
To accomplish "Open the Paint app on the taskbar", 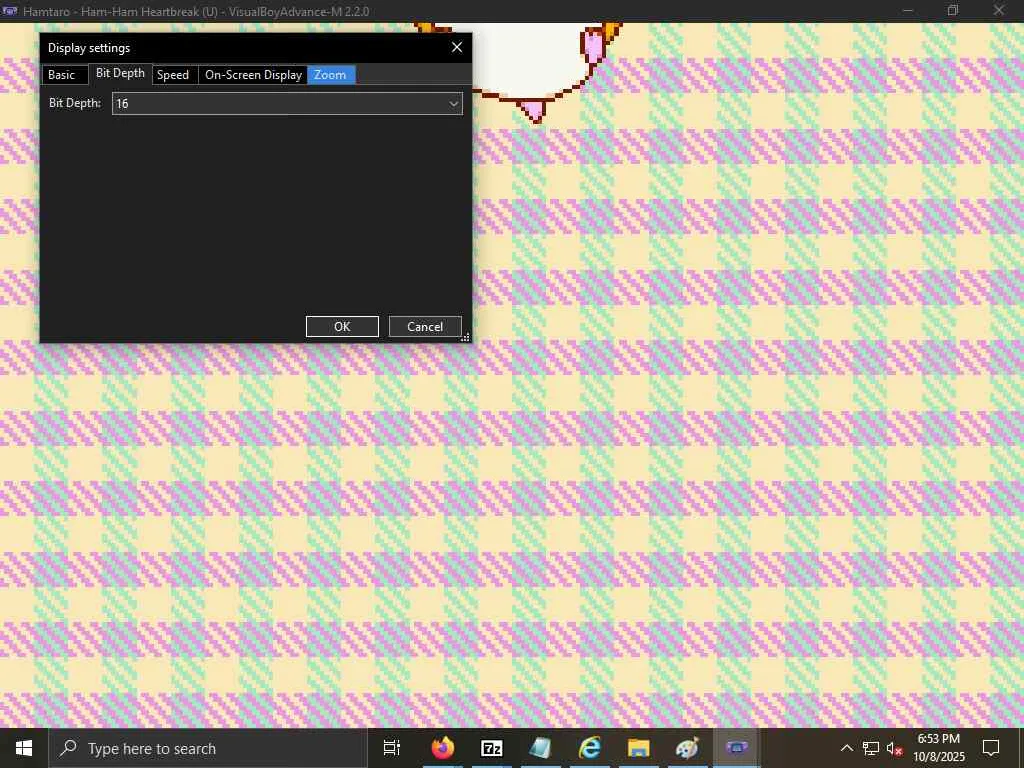I will point(687,748).
